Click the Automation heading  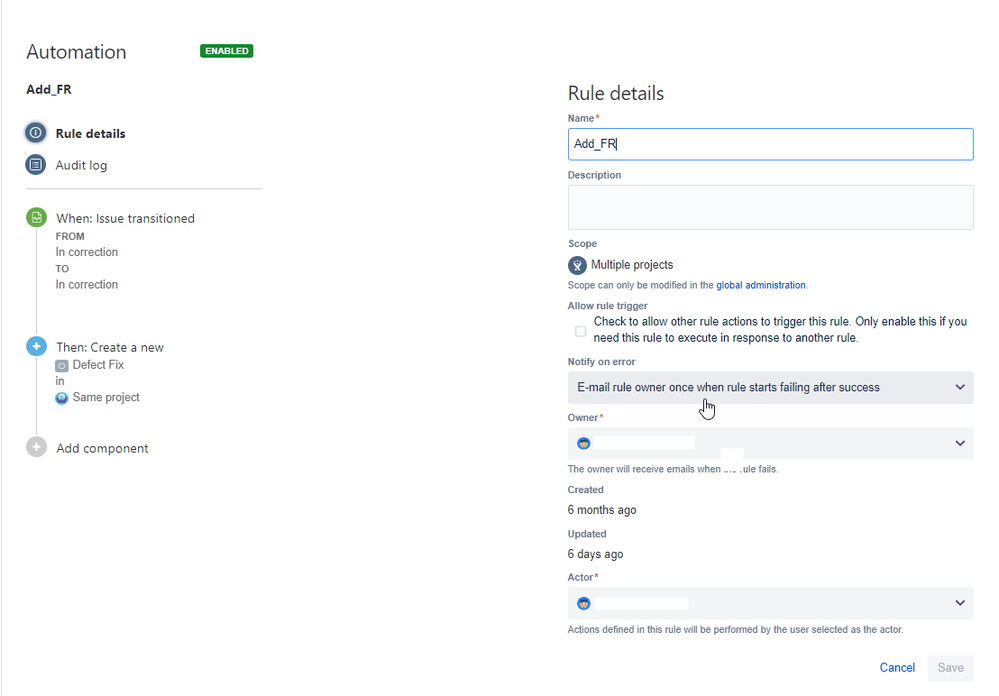(76, 52)
